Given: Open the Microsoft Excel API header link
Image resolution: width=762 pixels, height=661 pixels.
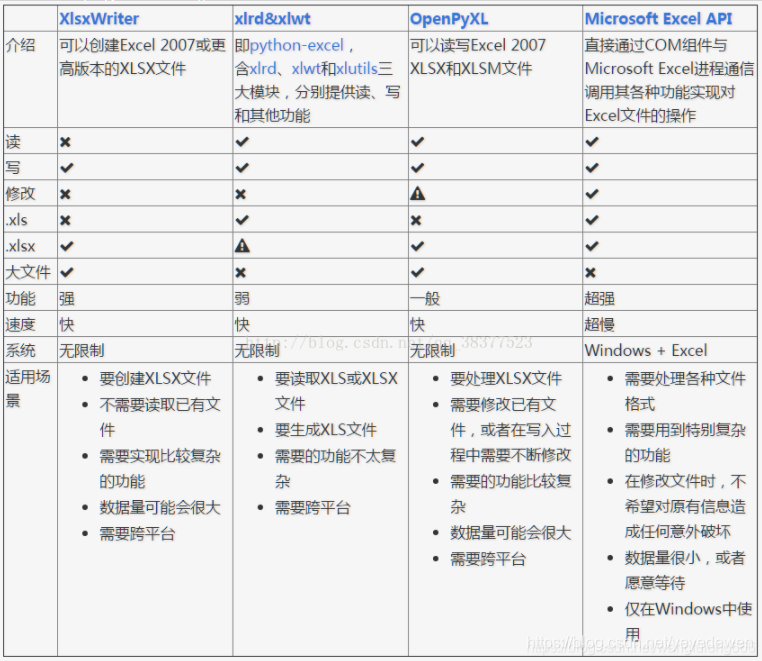Looking at the screenshot, I should pyautogui.click(x=658, y=19).
